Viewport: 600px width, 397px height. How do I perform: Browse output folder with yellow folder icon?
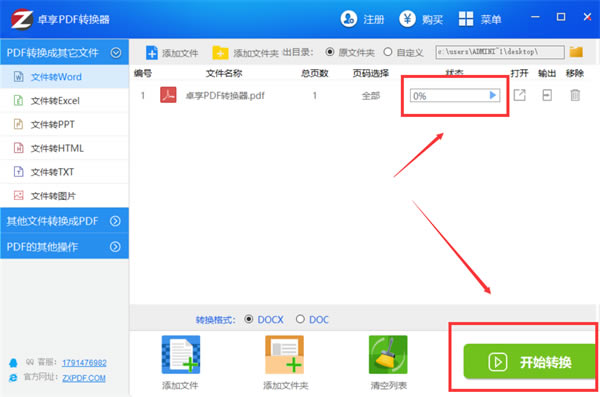tap(576, 52)
